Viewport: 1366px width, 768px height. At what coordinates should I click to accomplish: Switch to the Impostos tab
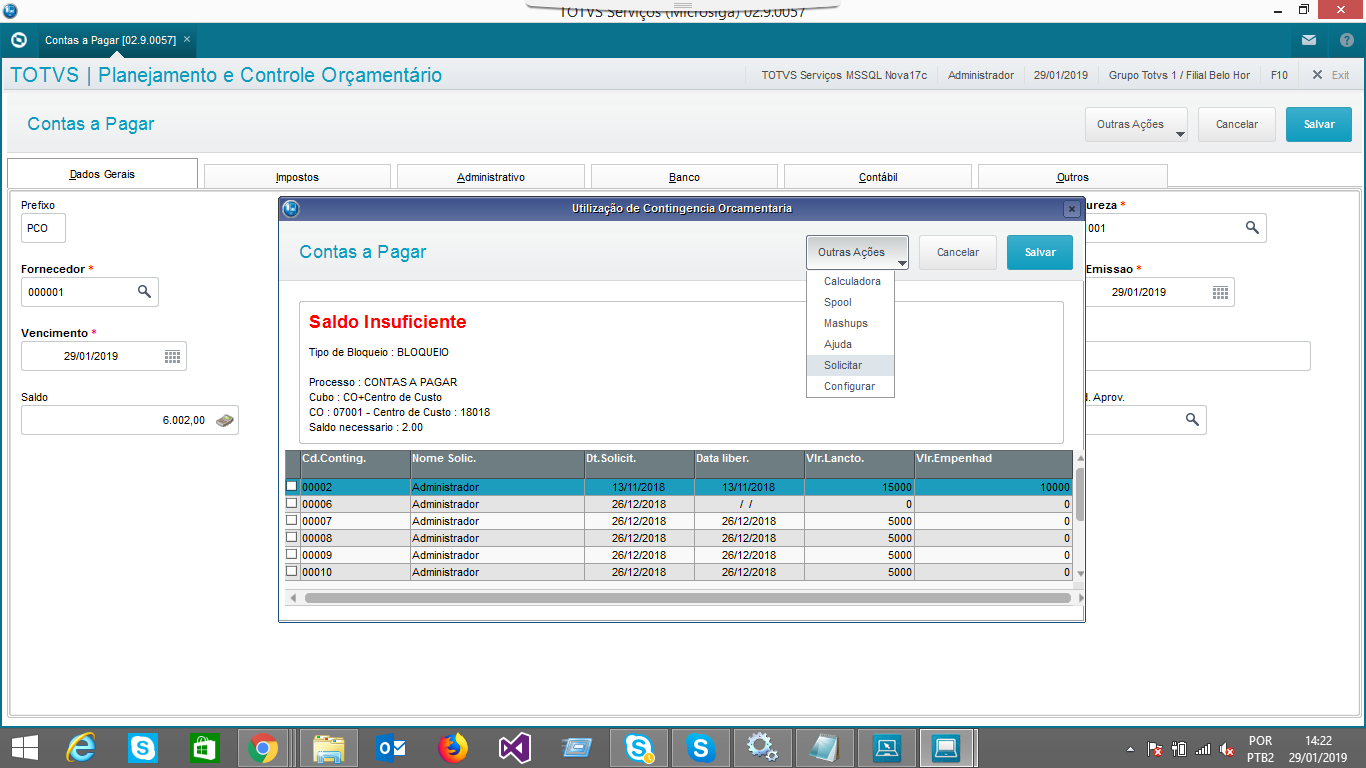pos(297,177)
